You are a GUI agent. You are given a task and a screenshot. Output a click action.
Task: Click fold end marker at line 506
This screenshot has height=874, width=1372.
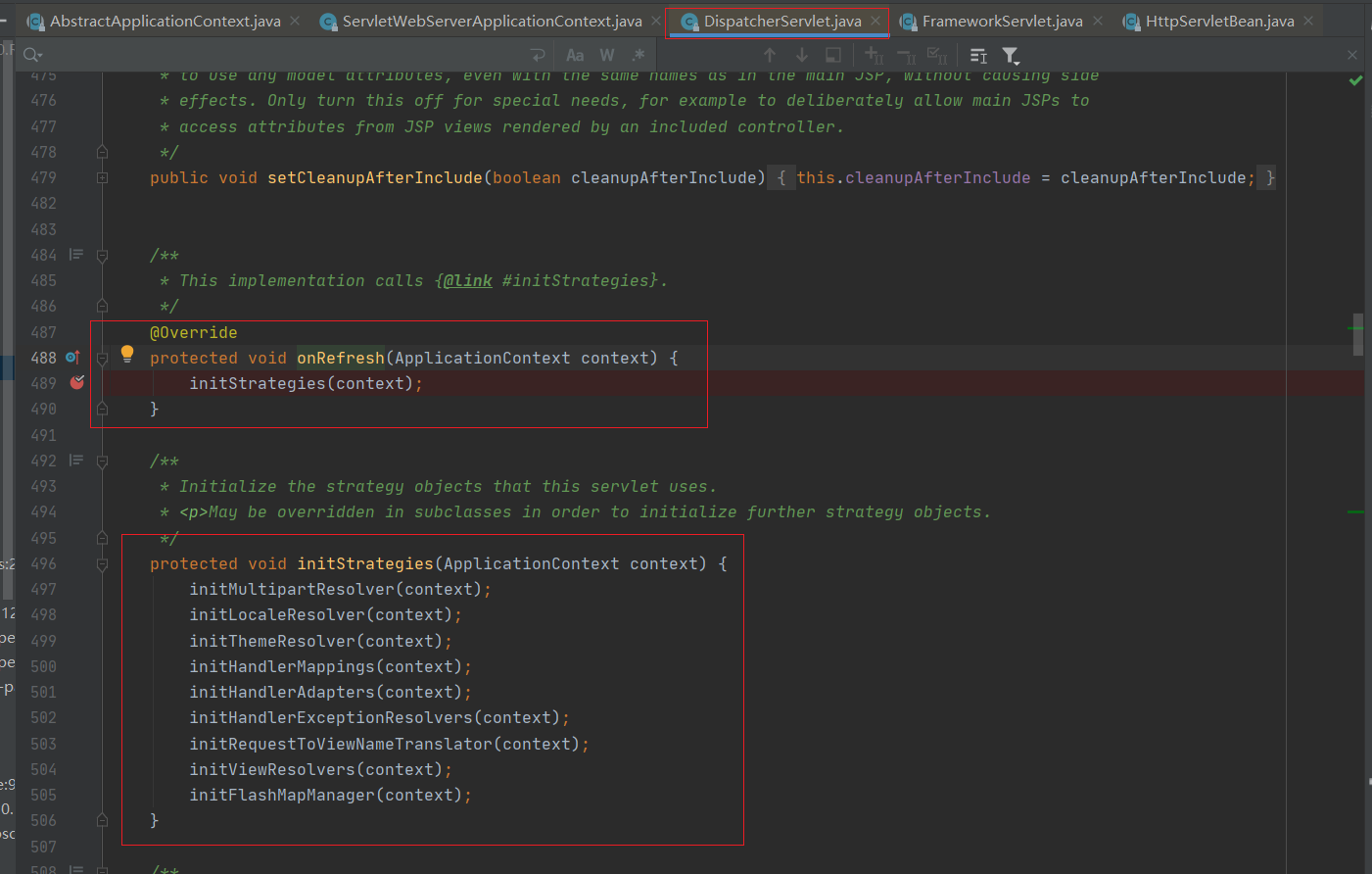click(x=102, y=820)
